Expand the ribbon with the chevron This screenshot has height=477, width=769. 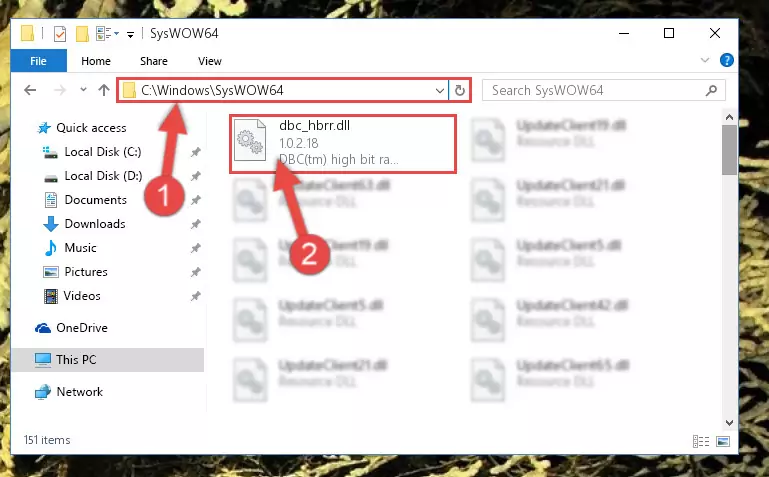click(705, 60)
